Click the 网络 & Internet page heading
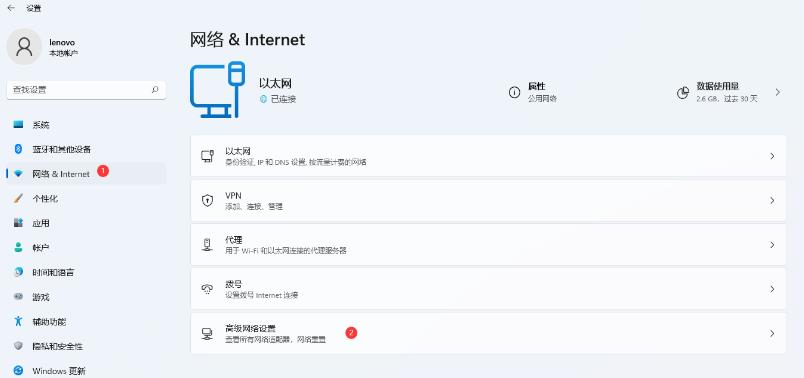 click(248, 39)
